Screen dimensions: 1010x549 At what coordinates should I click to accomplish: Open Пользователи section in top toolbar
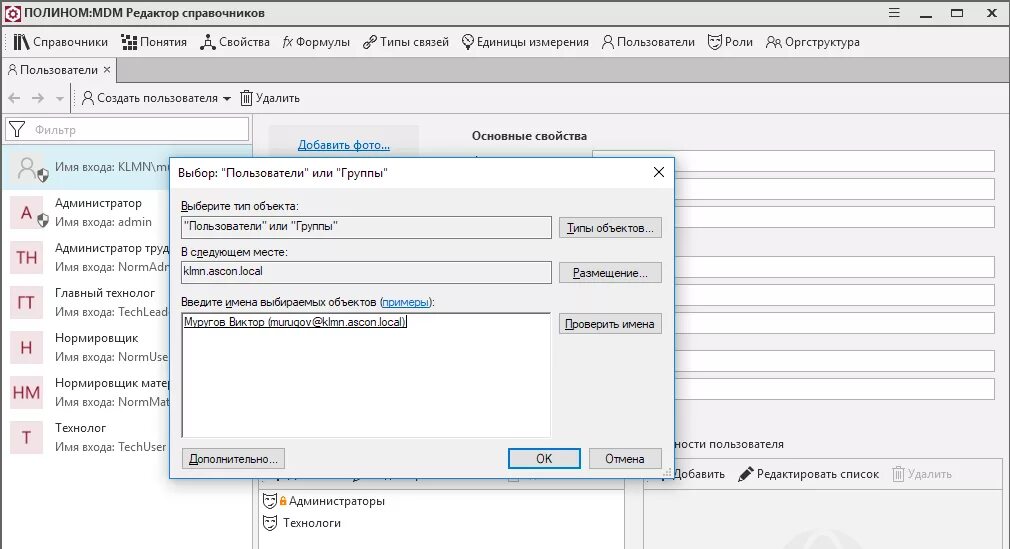[648, 42]
